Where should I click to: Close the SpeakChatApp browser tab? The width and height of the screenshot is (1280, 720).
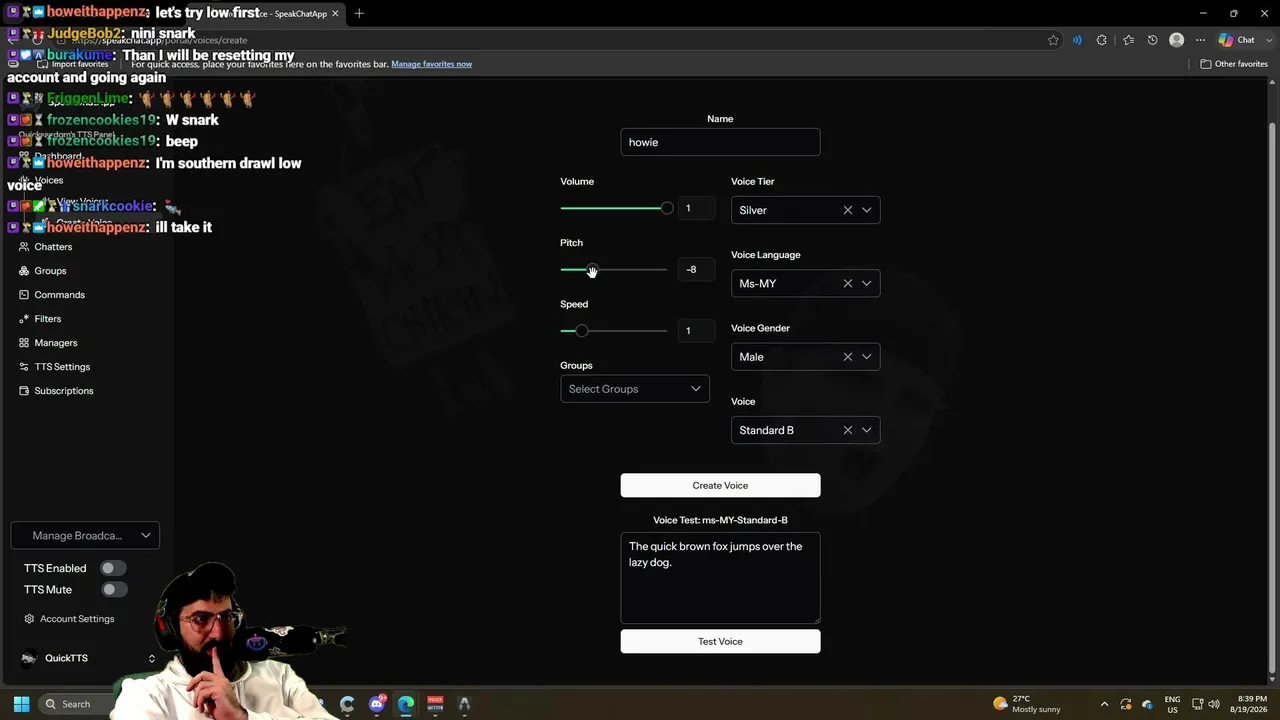(x=335, y=13)
